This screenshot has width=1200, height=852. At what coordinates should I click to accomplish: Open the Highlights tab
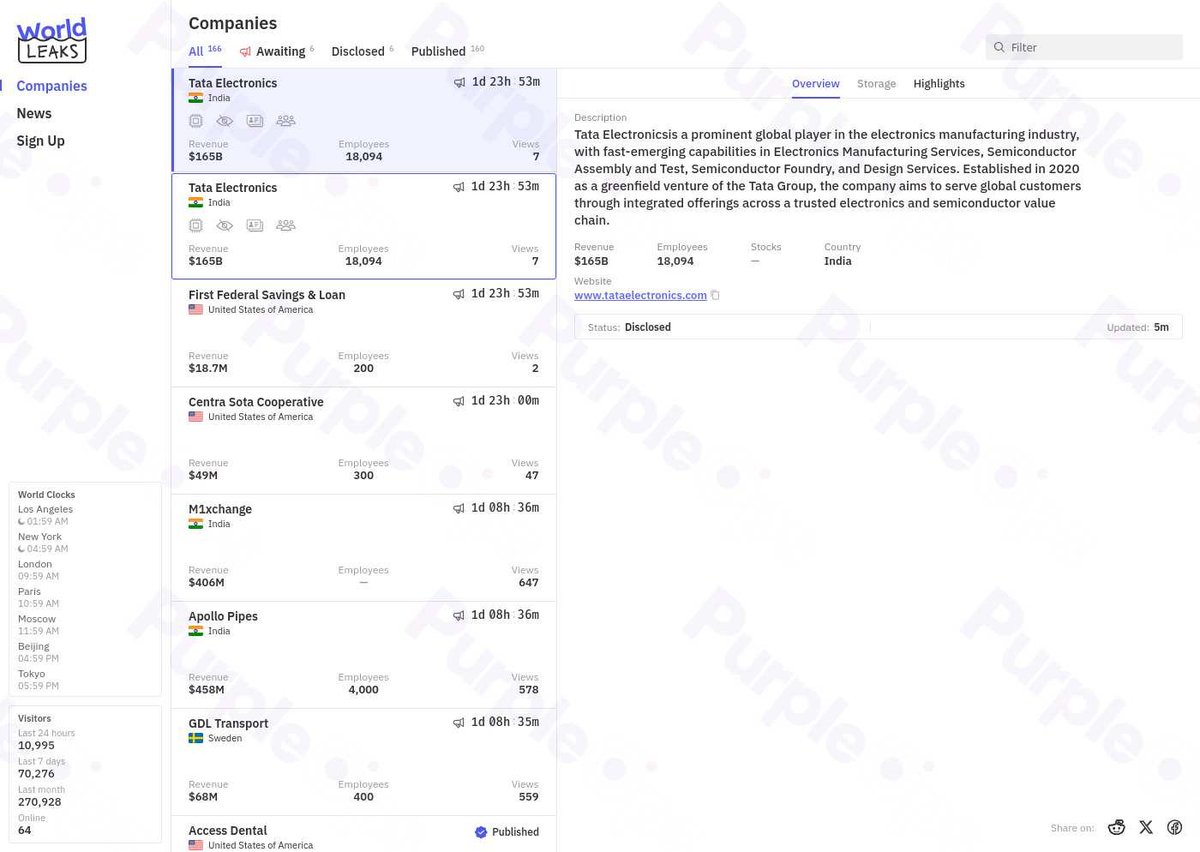(x=939, y=84)
